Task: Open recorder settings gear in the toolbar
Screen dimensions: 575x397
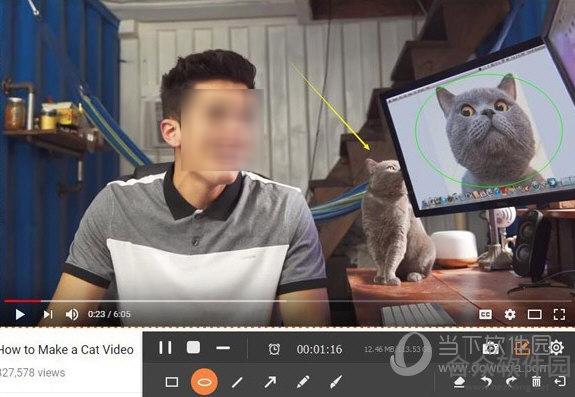Action: 557,347
